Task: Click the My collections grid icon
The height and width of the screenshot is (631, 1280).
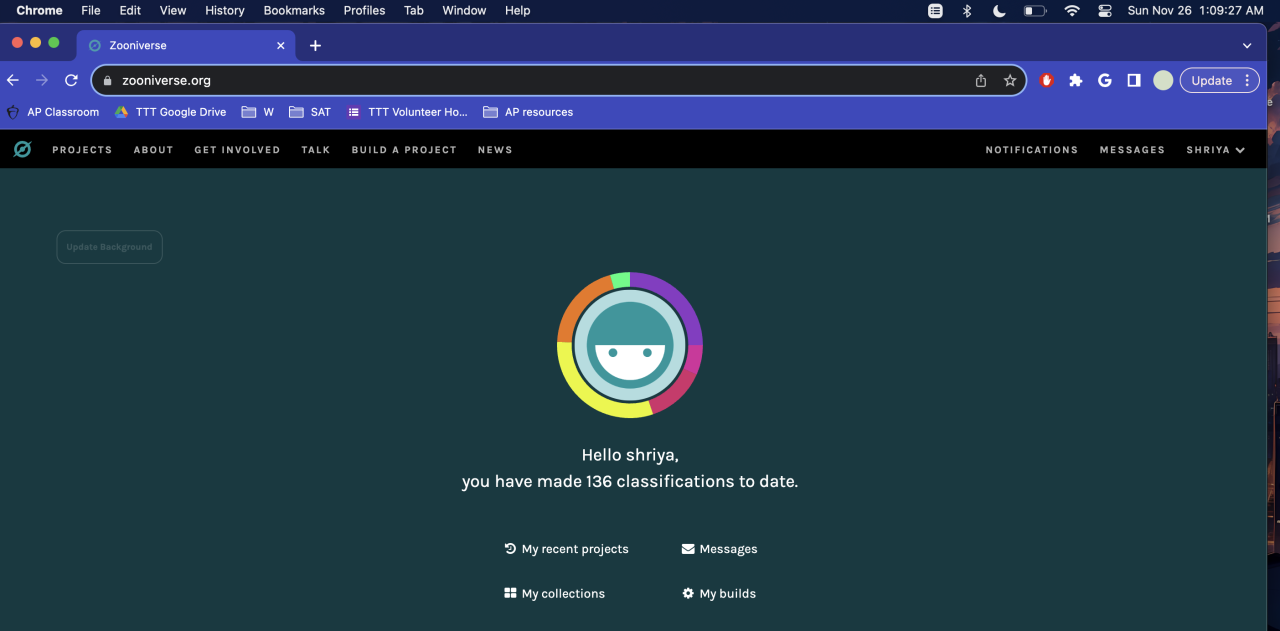Action: point(510,593)
